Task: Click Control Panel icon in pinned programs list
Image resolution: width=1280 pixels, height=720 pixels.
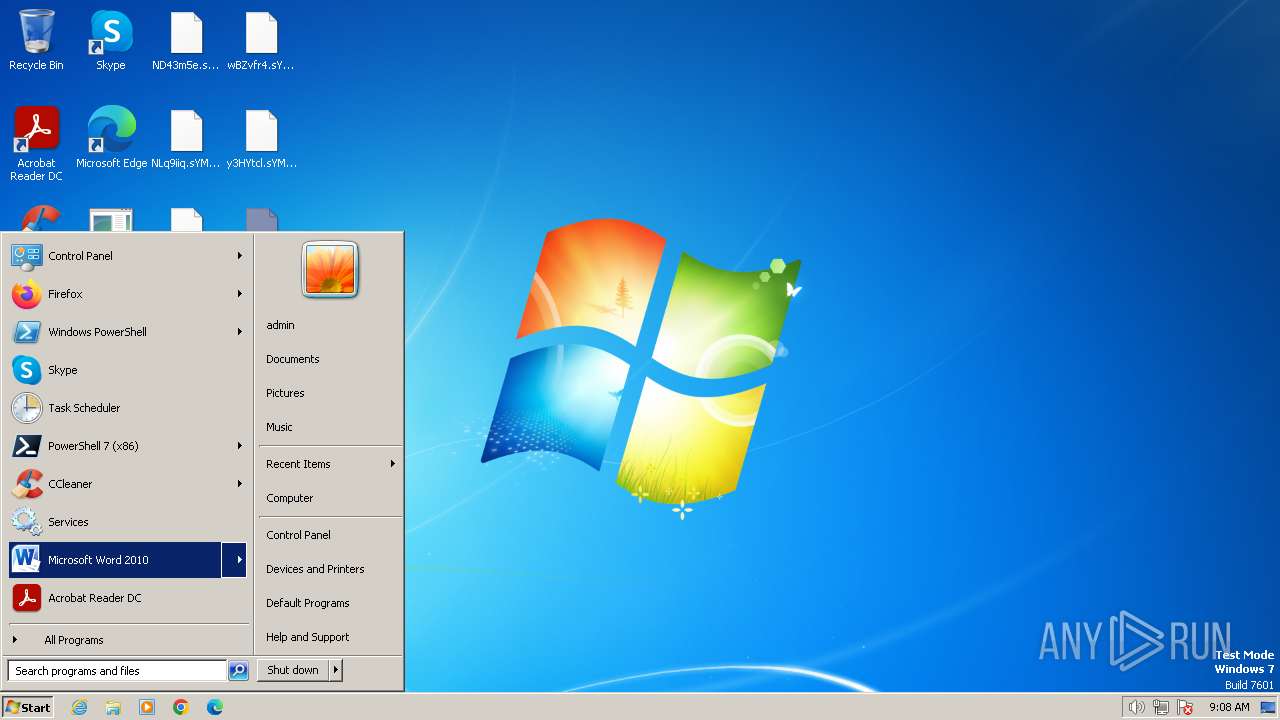Action: point(26,256)
